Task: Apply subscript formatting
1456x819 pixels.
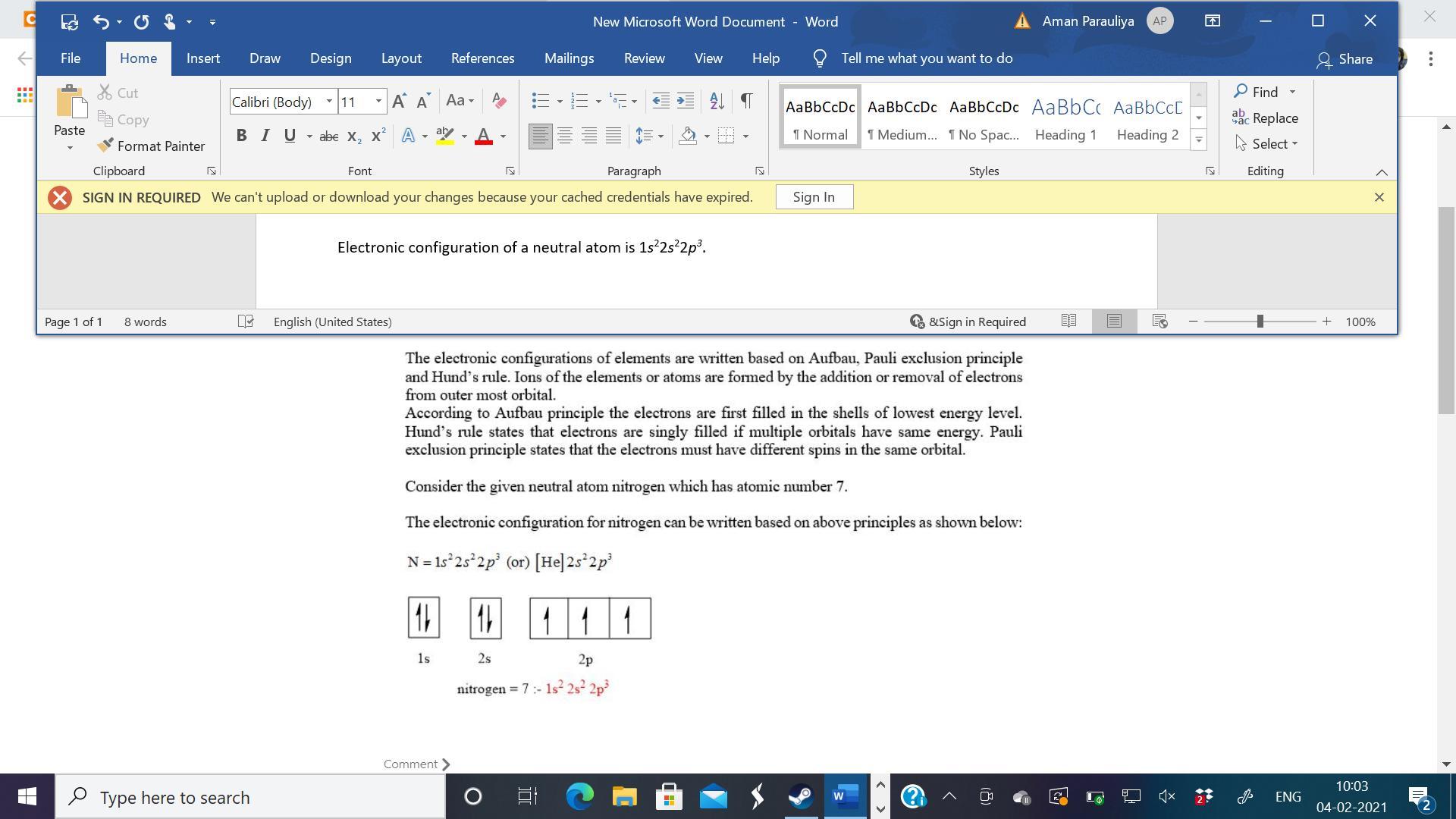Action: coord(353,136)
